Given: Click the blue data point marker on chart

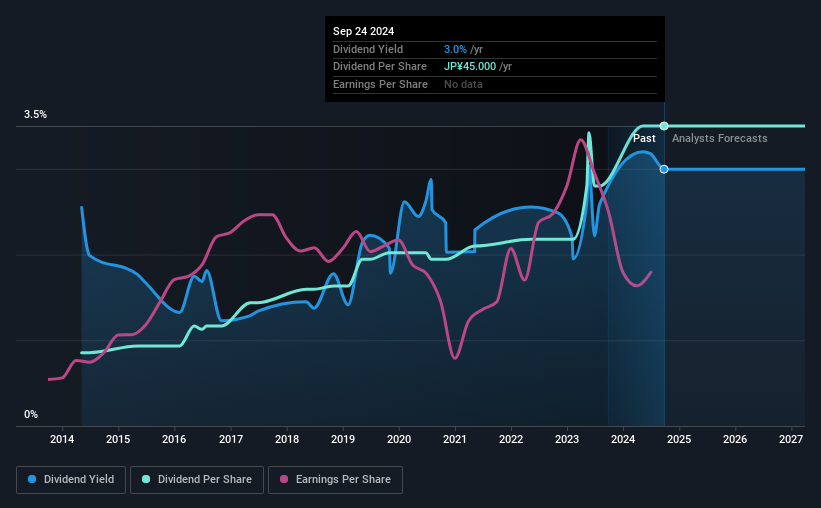Looking at the screenshot, I should tap(664, 169).
